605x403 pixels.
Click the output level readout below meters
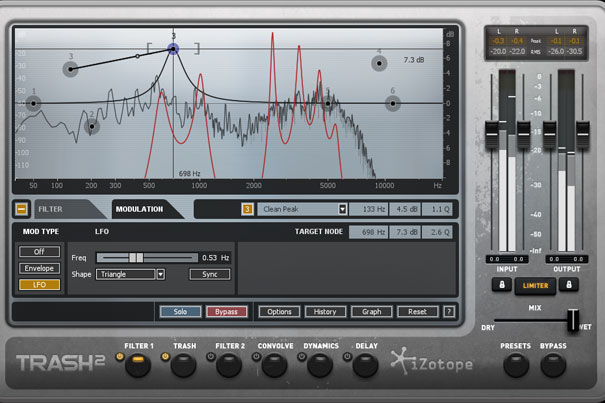click(x=566, y=259)
